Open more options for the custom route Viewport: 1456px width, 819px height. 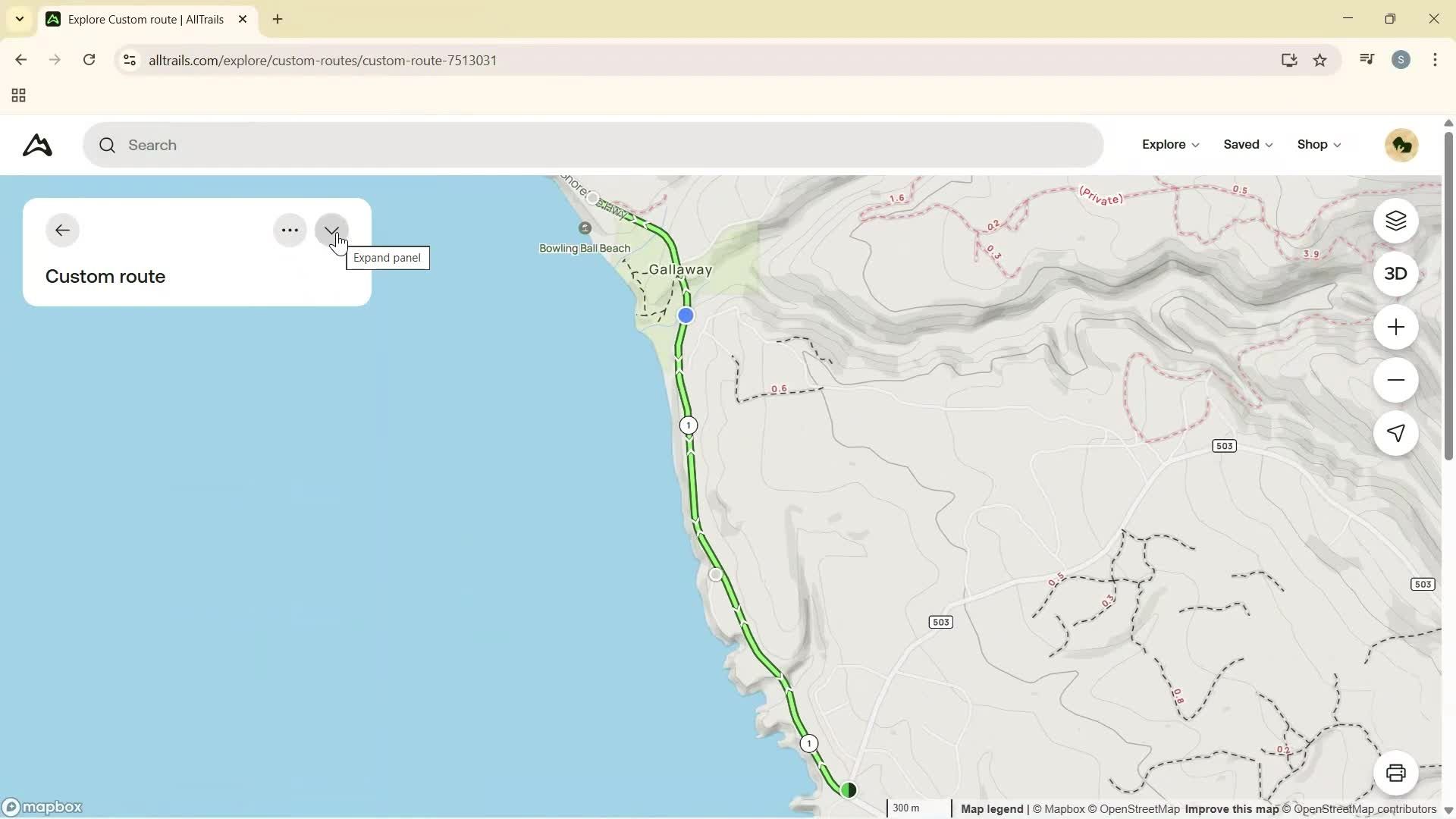click(289, 230)
